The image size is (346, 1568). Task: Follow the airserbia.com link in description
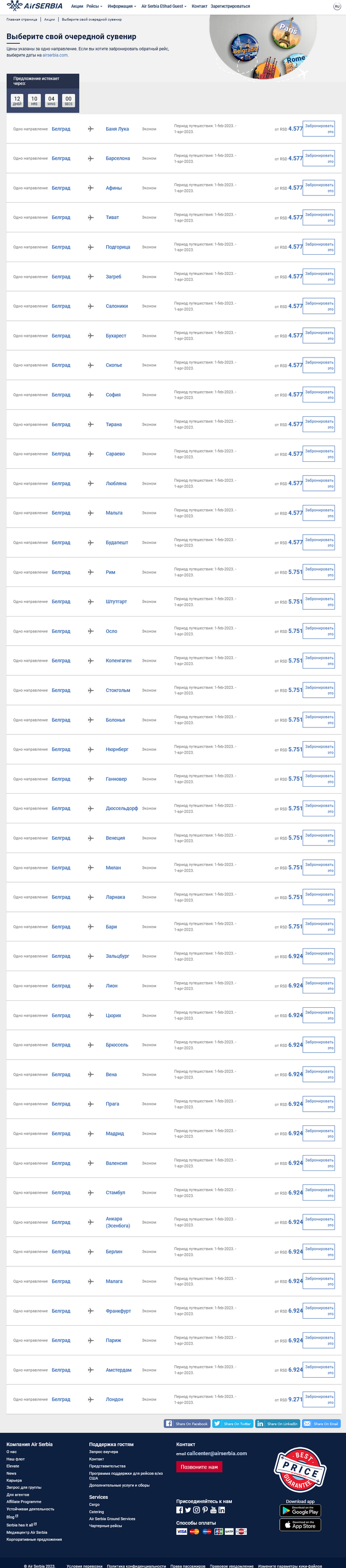(x=55, y=55)
